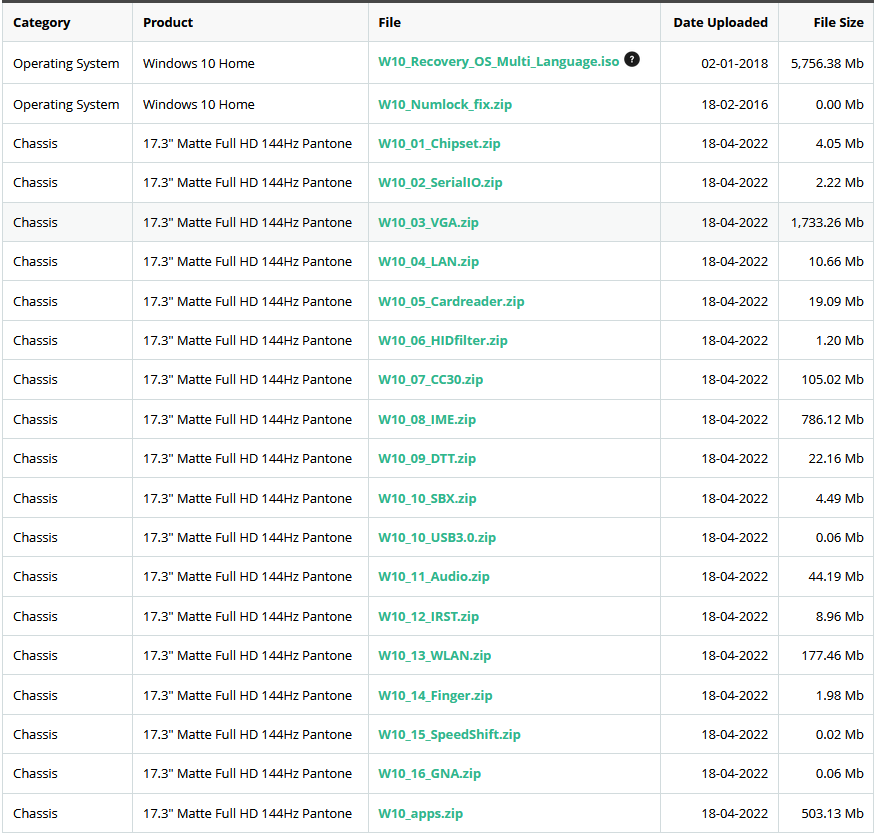Select W10_05_Cardreader.zip link
This screenshot has height=838, width=881.
(451, 302)
